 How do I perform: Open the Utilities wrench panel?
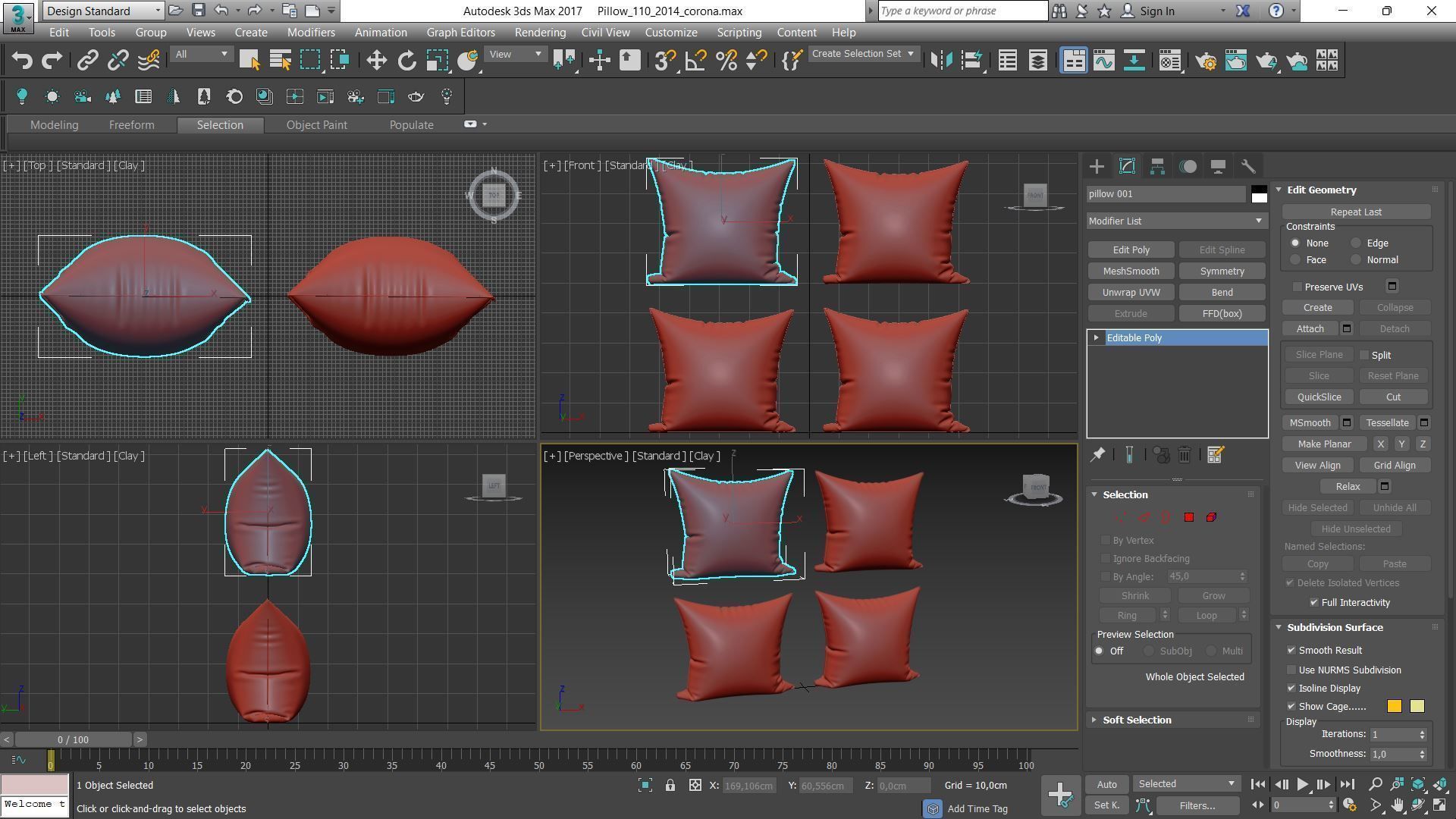coord(1248,166)
